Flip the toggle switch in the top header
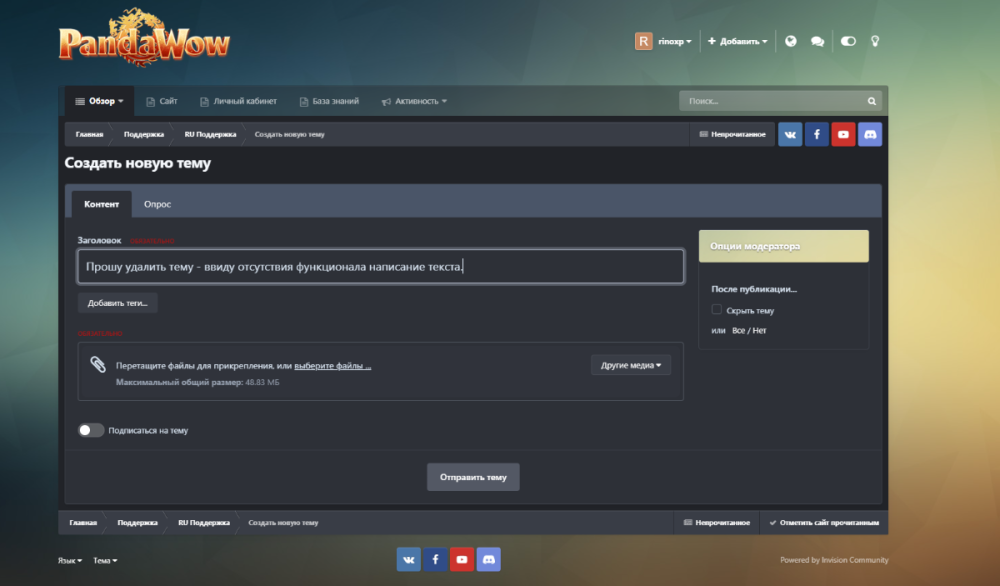 (x=848, y=41)
